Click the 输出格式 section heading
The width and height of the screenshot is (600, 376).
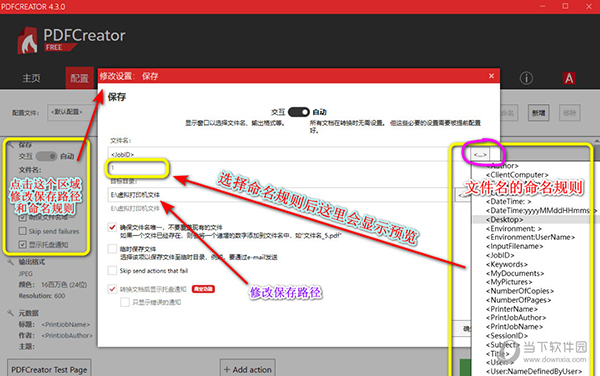(x=32, y=262)
